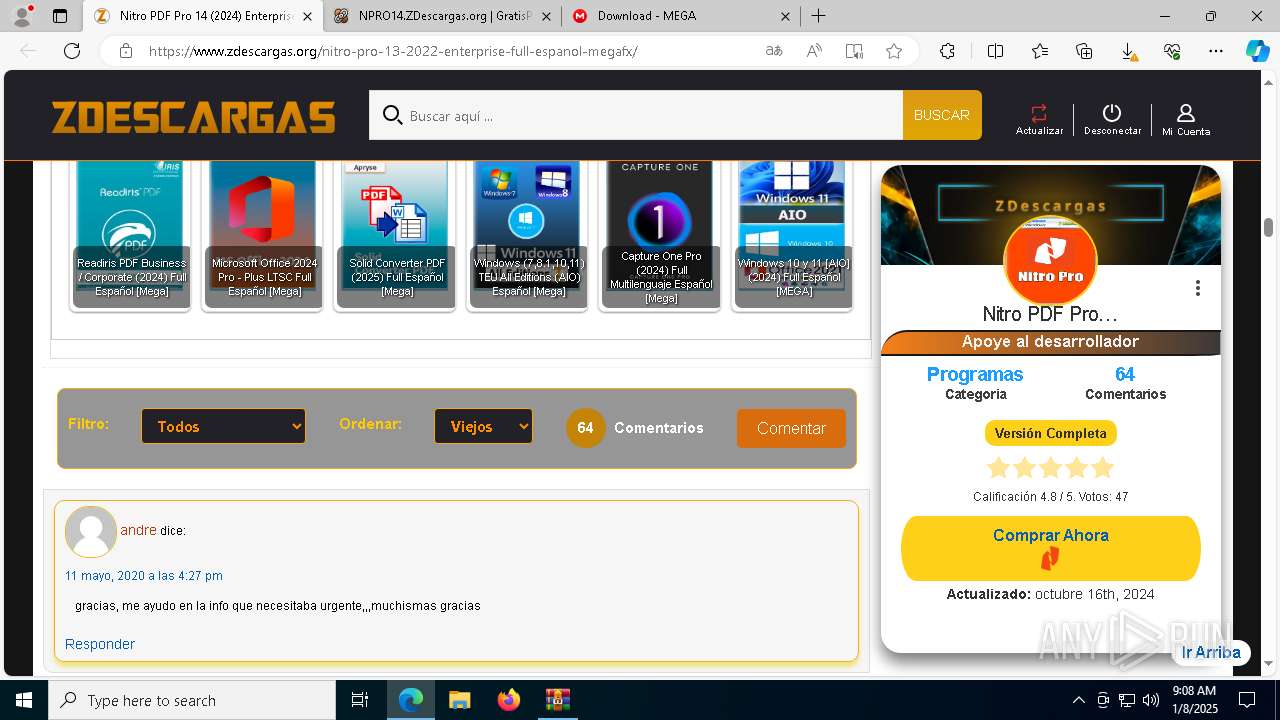Click the search magnifier icon in Buscar field
The width and height of the screenshot is (1280, 720).
point(393,115)
